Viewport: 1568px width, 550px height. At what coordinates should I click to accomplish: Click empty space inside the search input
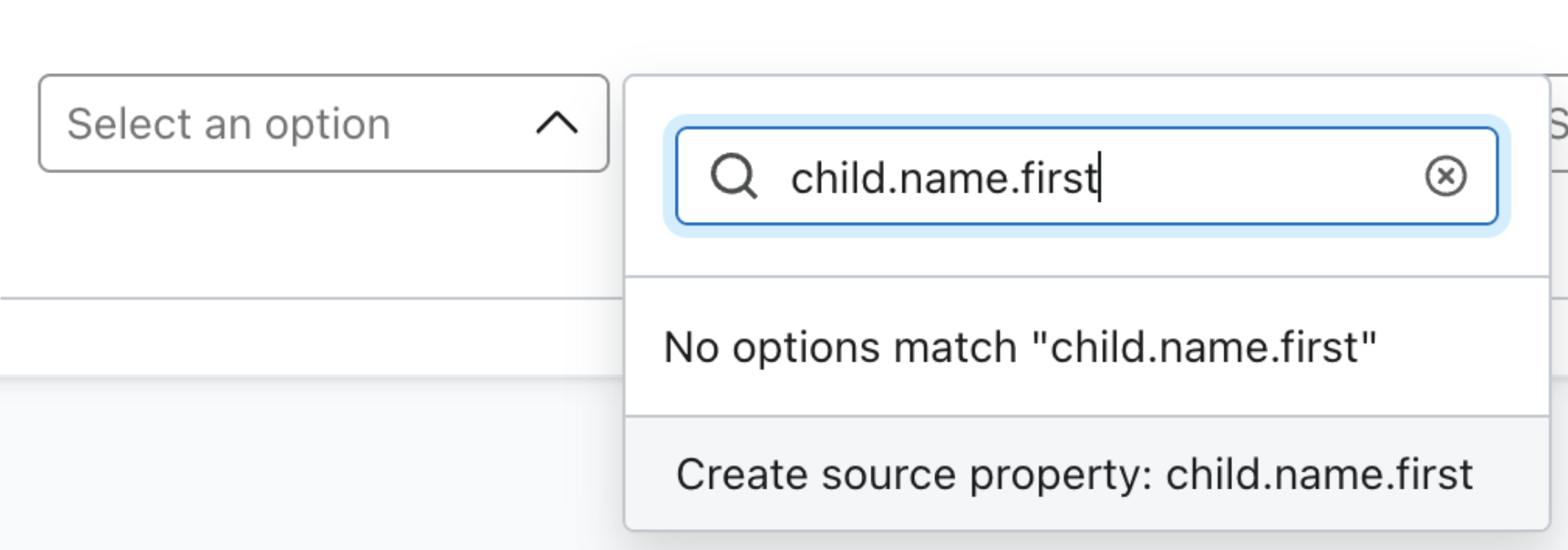coord(1260,177)
